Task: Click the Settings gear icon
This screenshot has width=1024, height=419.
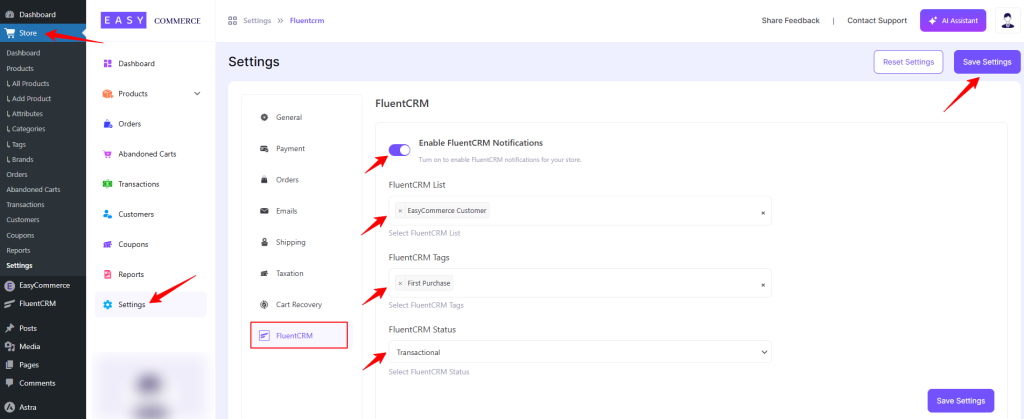Action: (x=108, y=305)
